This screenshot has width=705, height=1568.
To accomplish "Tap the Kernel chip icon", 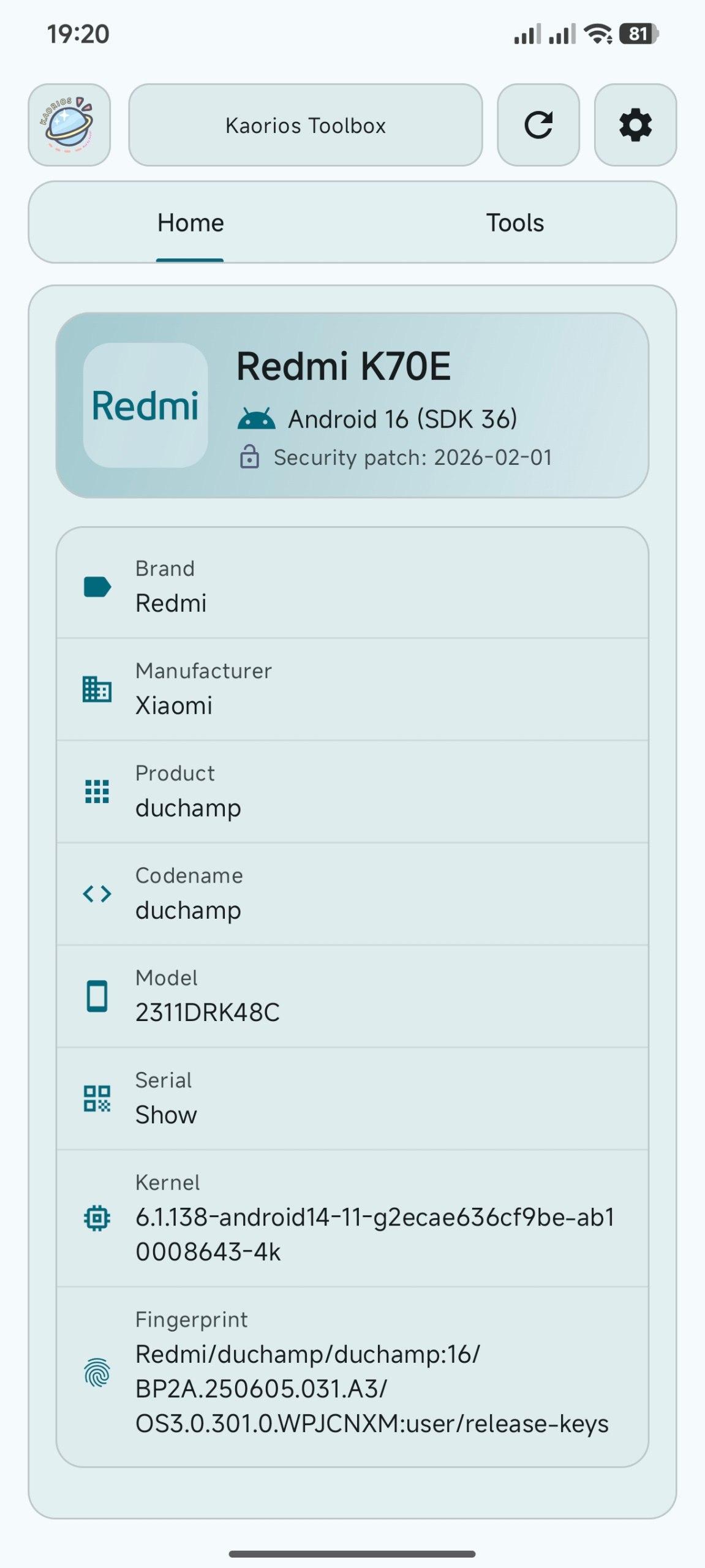I will [97, 1218].
